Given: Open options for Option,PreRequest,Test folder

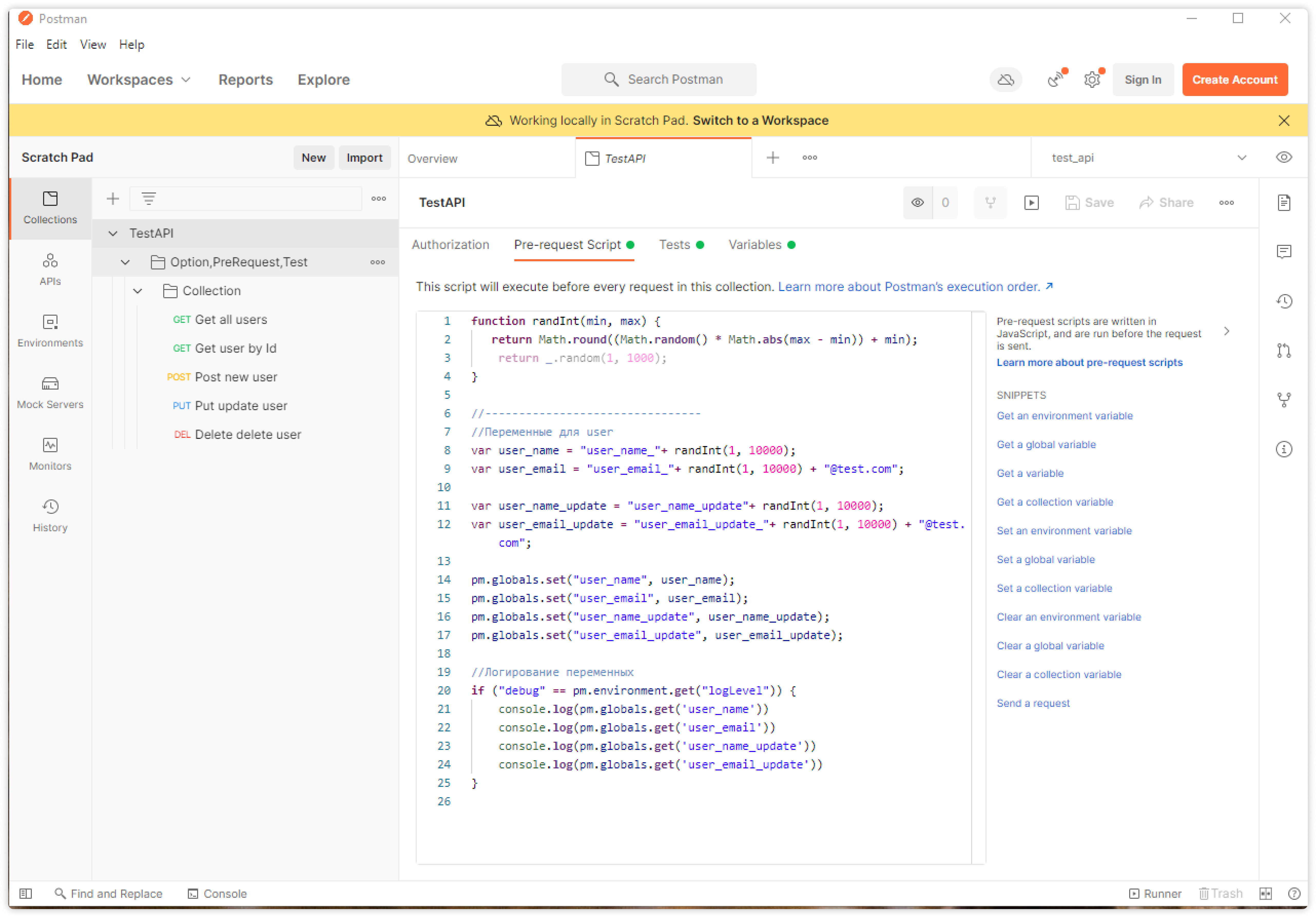Looking at the screenshot, I should pyautogui.click(x=377, y=263).
